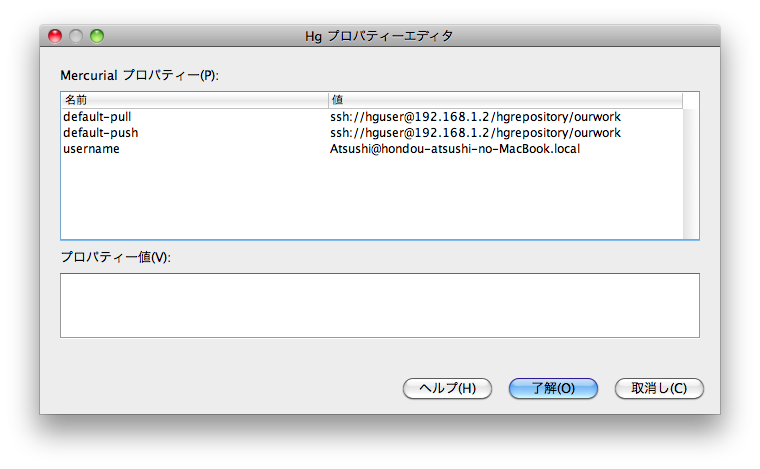
Task: Click the yellow minimize window button
Action: [x=75, y=36]
